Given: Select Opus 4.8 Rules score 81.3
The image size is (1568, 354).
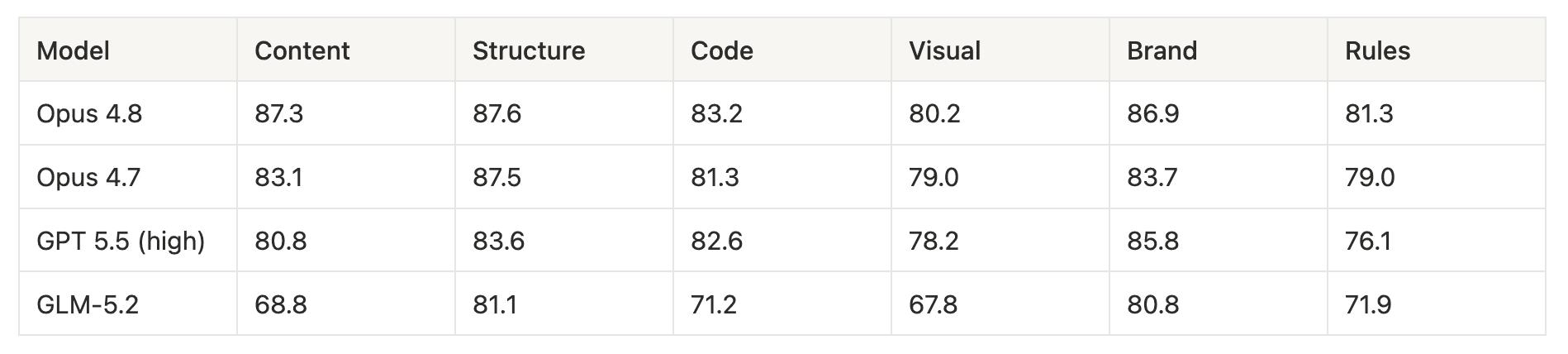Looking at the screenshot, I should [1369, 113].
